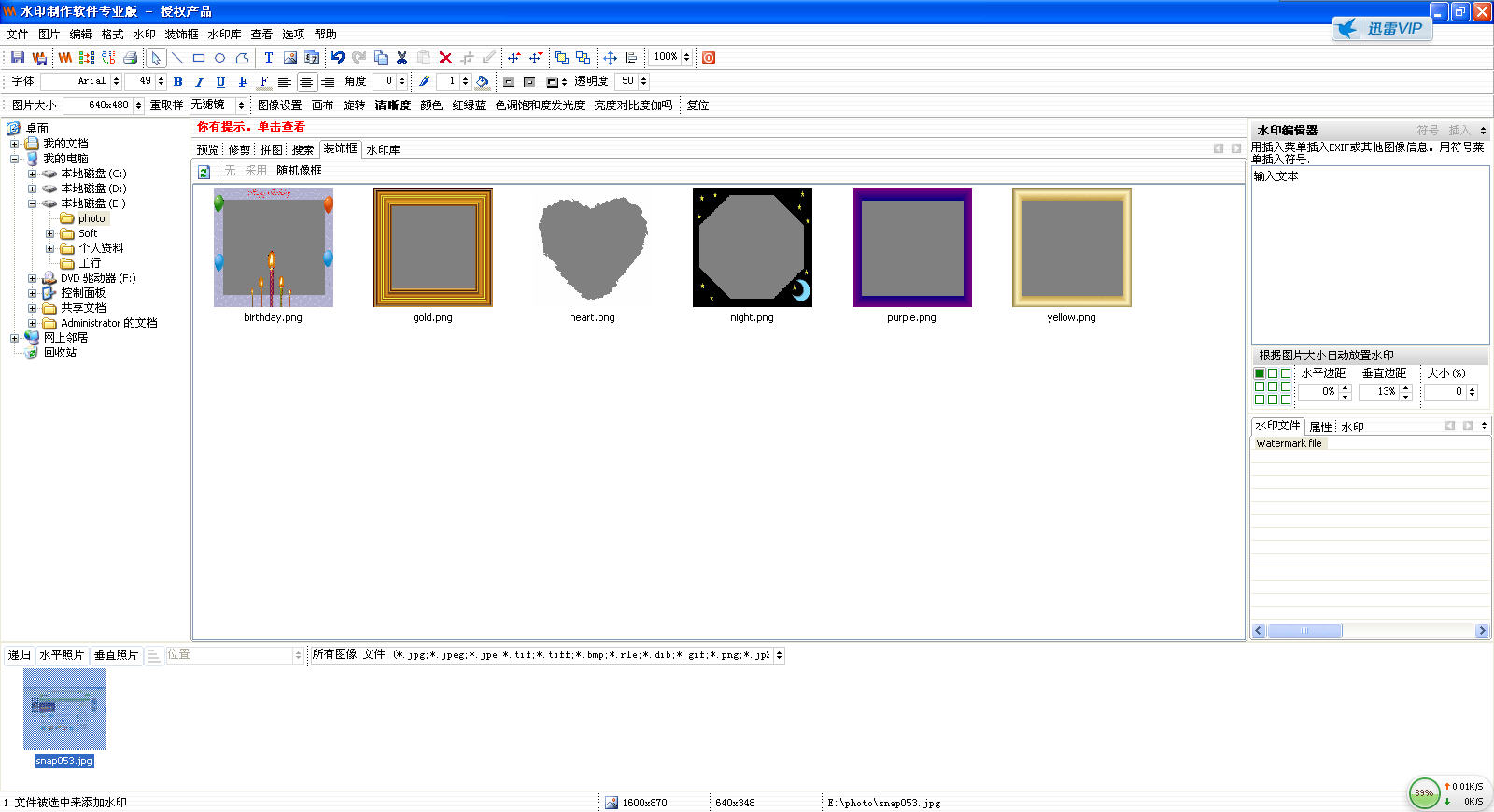This screenshot has height=812, width=1494.
Task: Set text alignment to left
Action: coord(285,81)
